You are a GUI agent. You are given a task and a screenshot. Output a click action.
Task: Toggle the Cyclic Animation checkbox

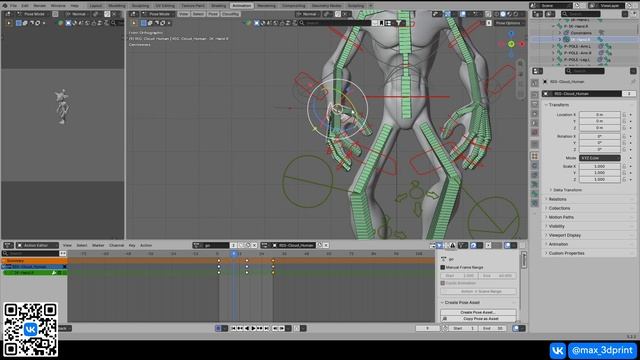442,283
